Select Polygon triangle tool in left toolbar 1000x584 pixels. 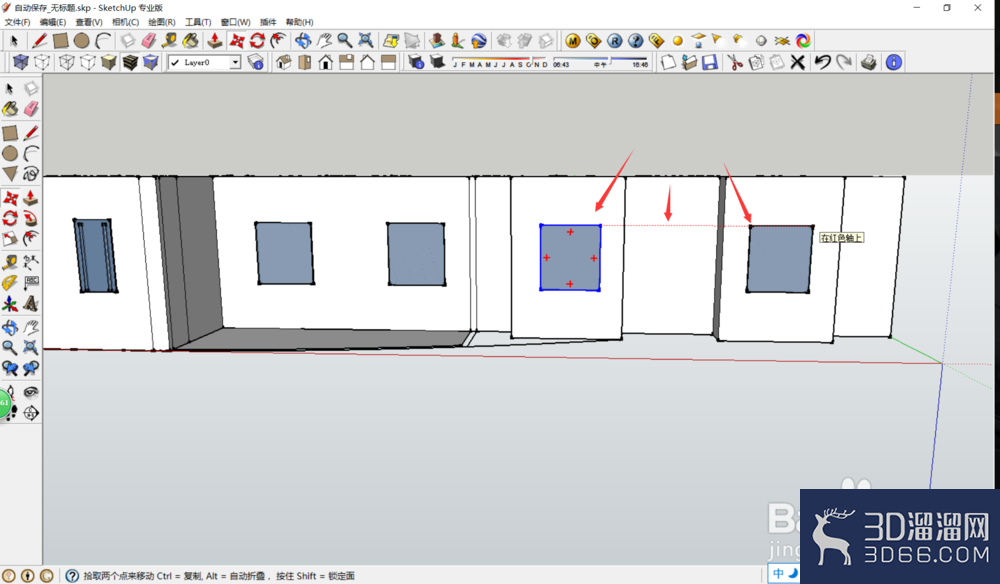(x=10, y=173)
